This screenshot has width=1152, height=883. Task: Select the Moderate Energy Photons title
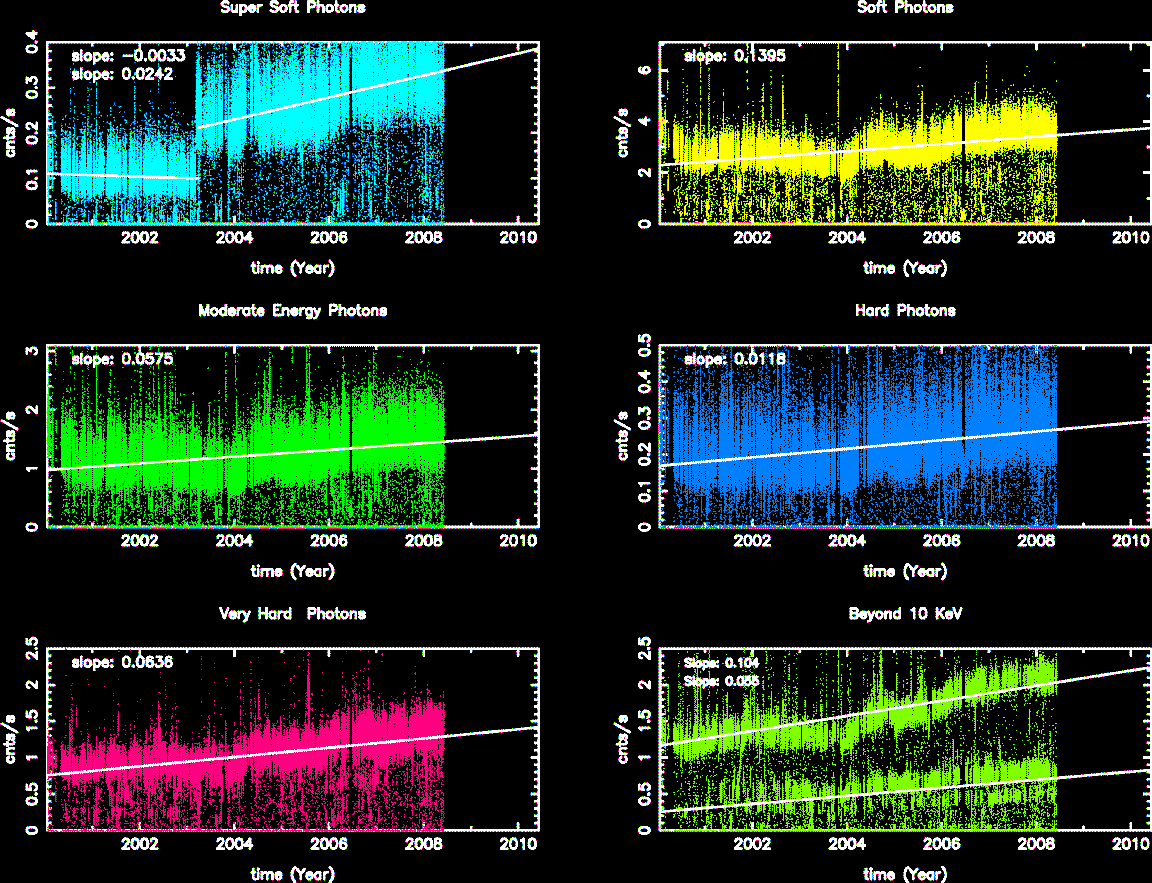[x=292, y=311]
